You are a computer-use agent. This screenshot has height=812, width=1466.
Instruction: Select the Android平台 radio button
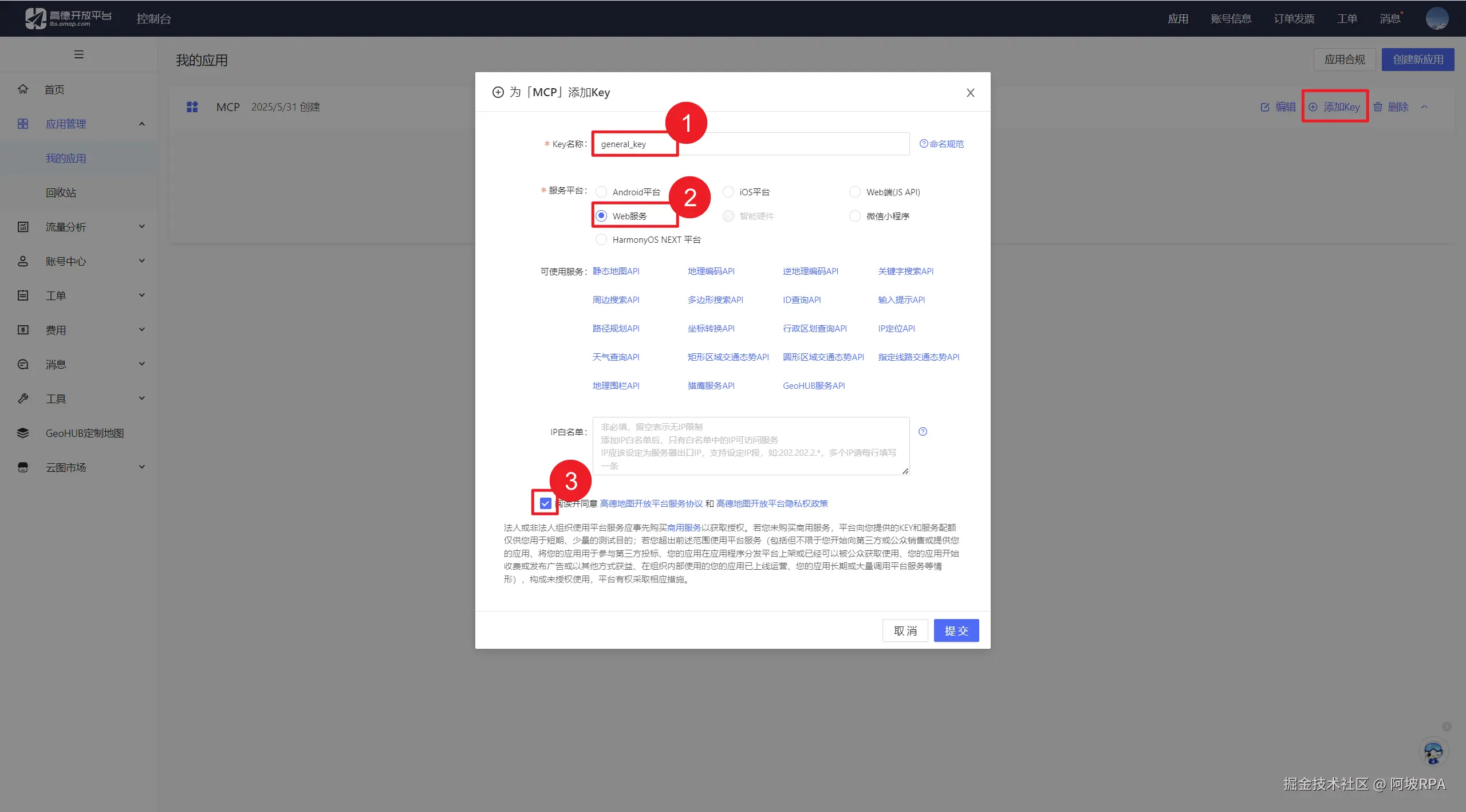601,192
